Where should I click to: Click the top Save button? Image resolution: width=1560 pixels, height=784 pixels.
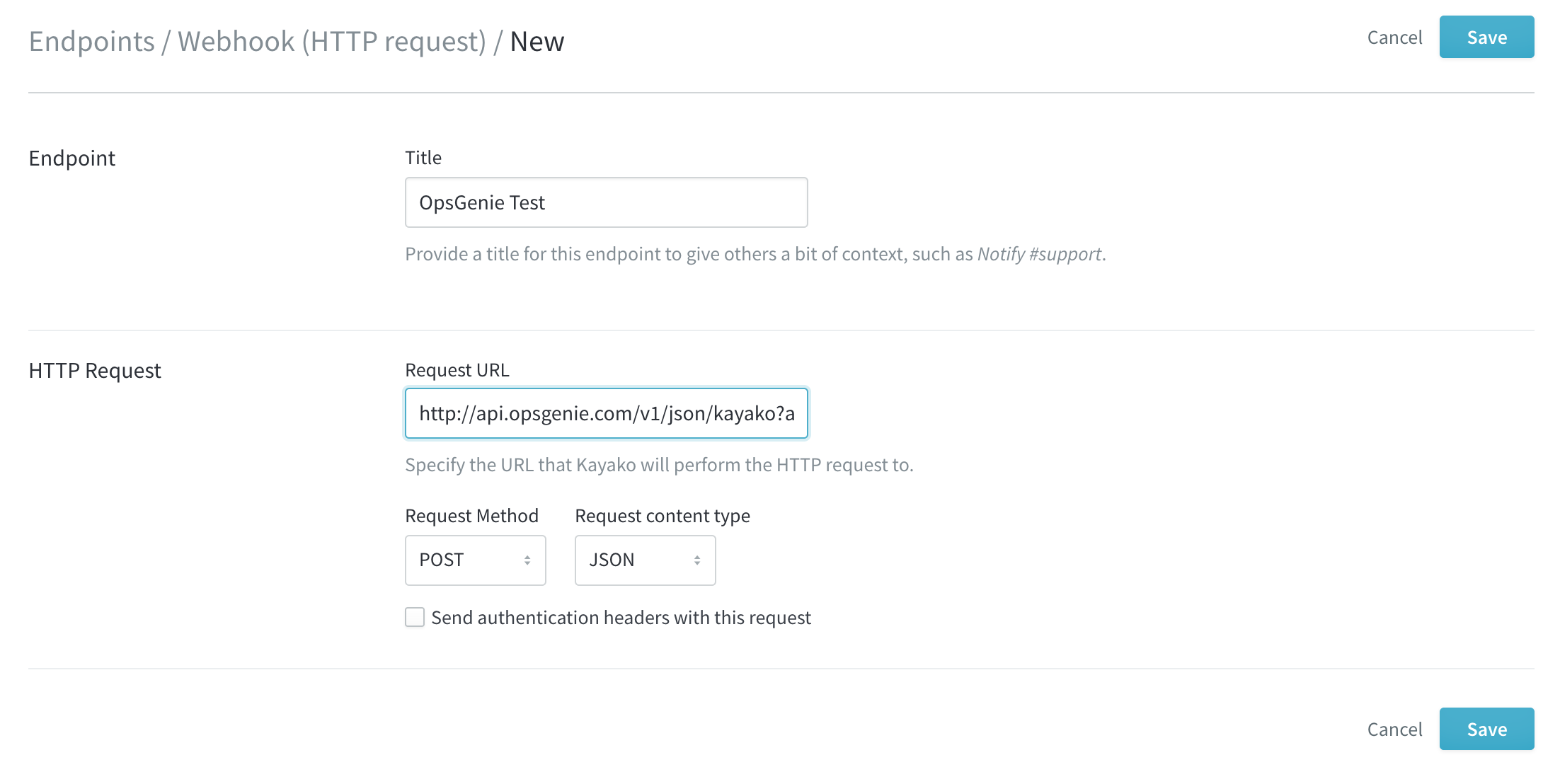(x=1486, y=38)
